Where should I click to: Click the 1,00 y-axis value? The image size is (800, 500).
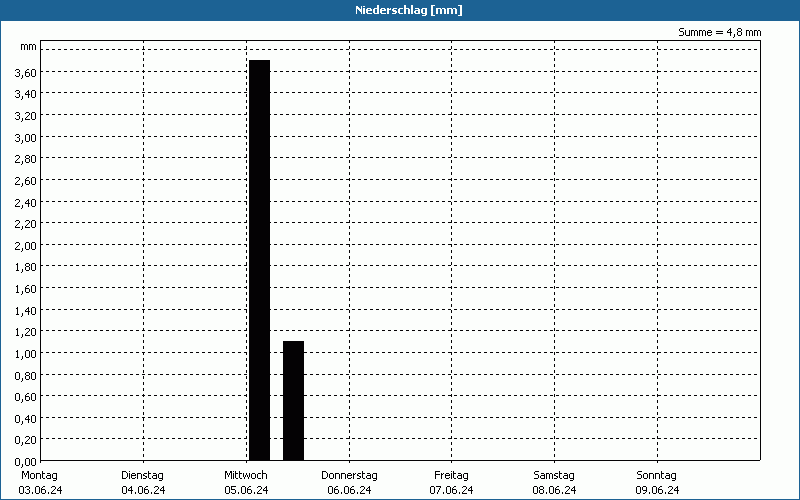pos(26,354)
